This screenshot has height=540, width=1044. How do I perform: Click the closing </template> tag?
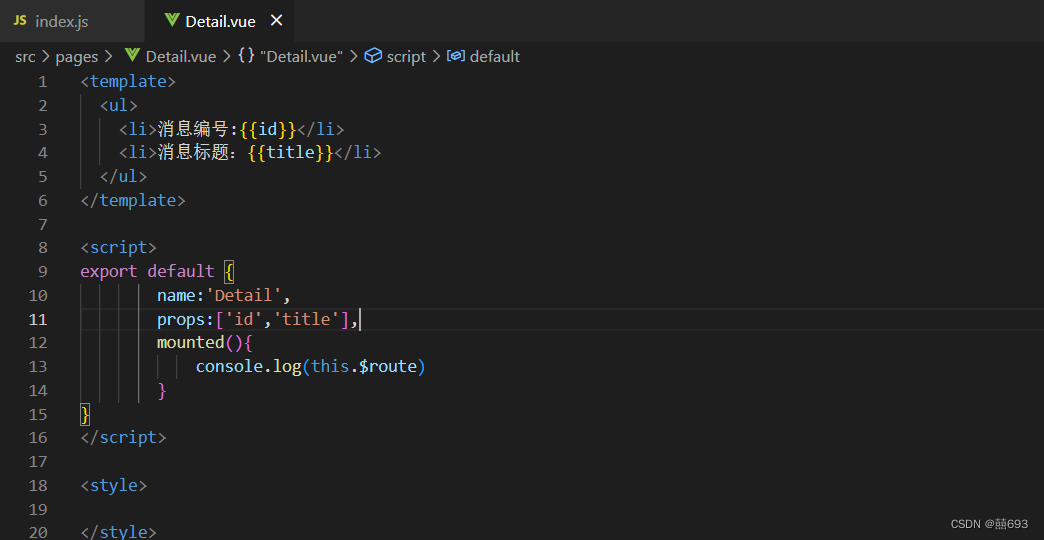(132, 200)
